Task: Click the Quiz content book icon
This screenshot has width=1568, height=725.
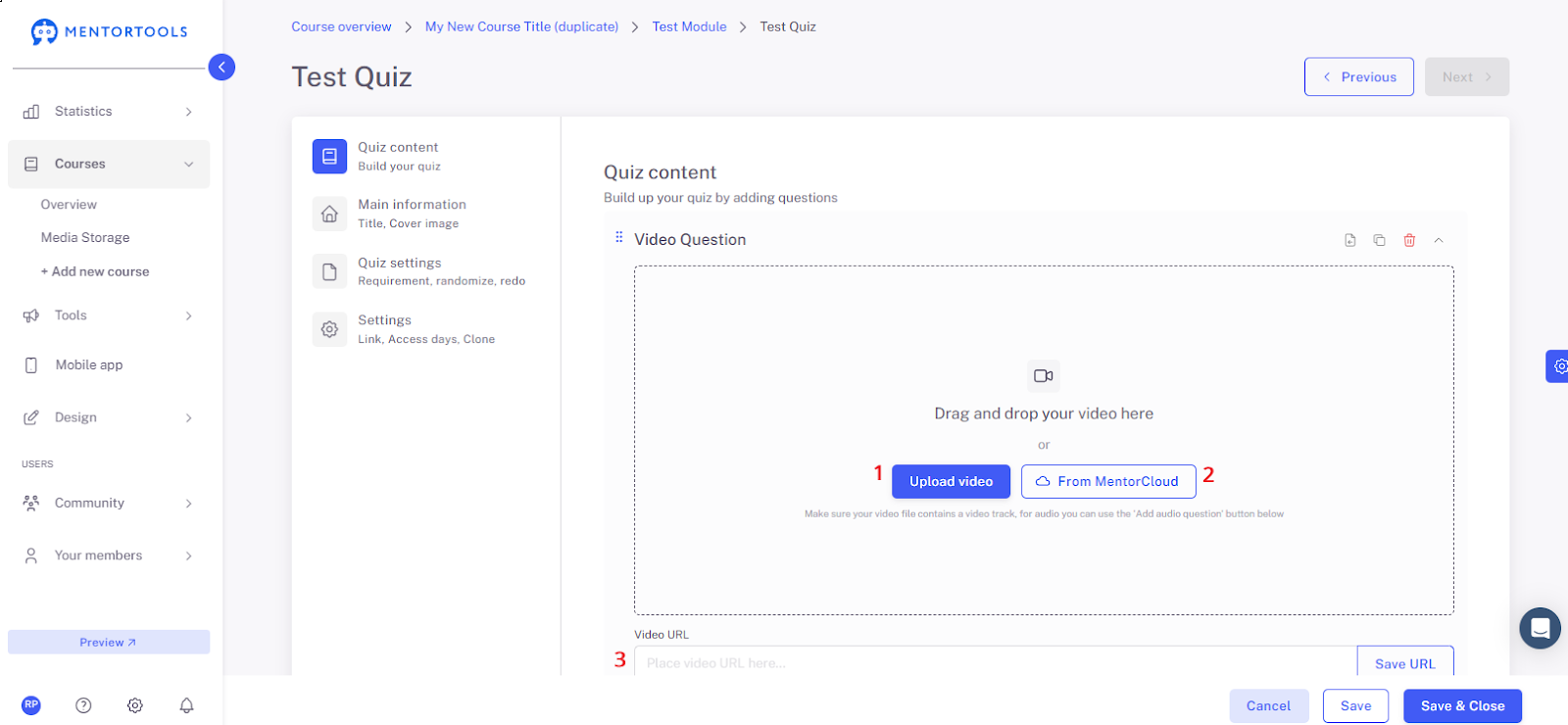Action: (x=329, y=156)
